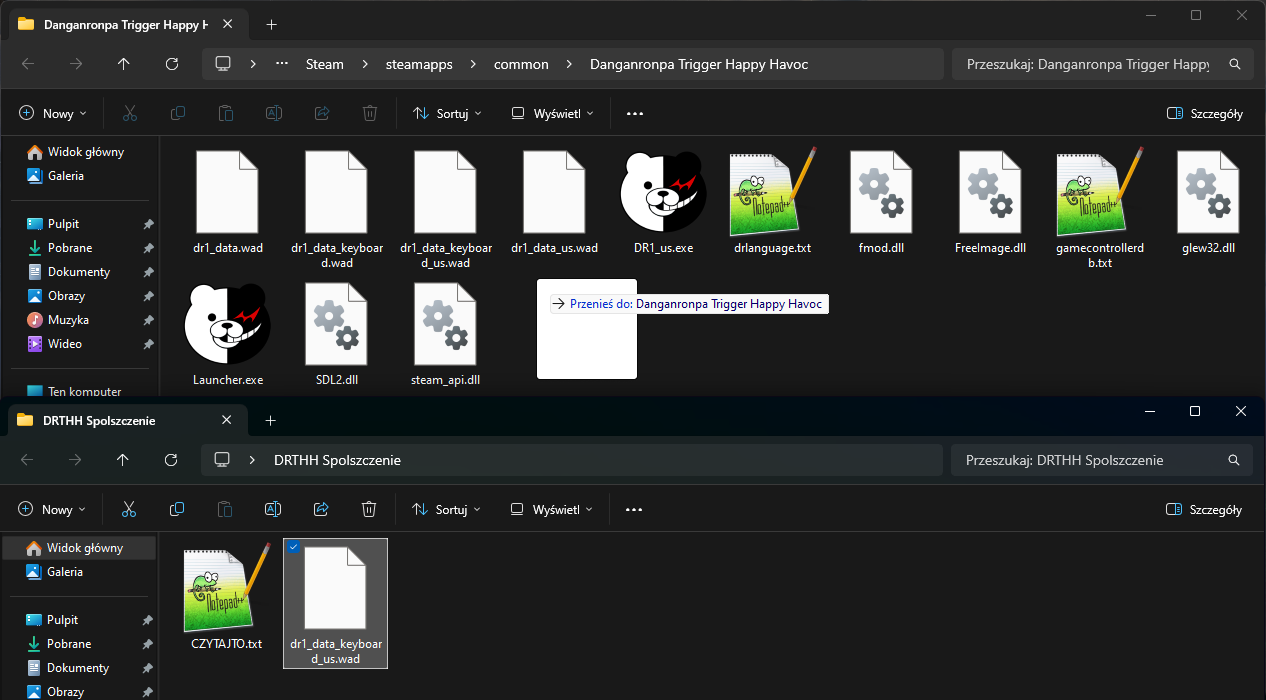Toggle Szczegóły pane in DRTHH Spolszczenie window
Image resolution: width=1266 pixels, height=700 pixels.
pos(1204,509)
